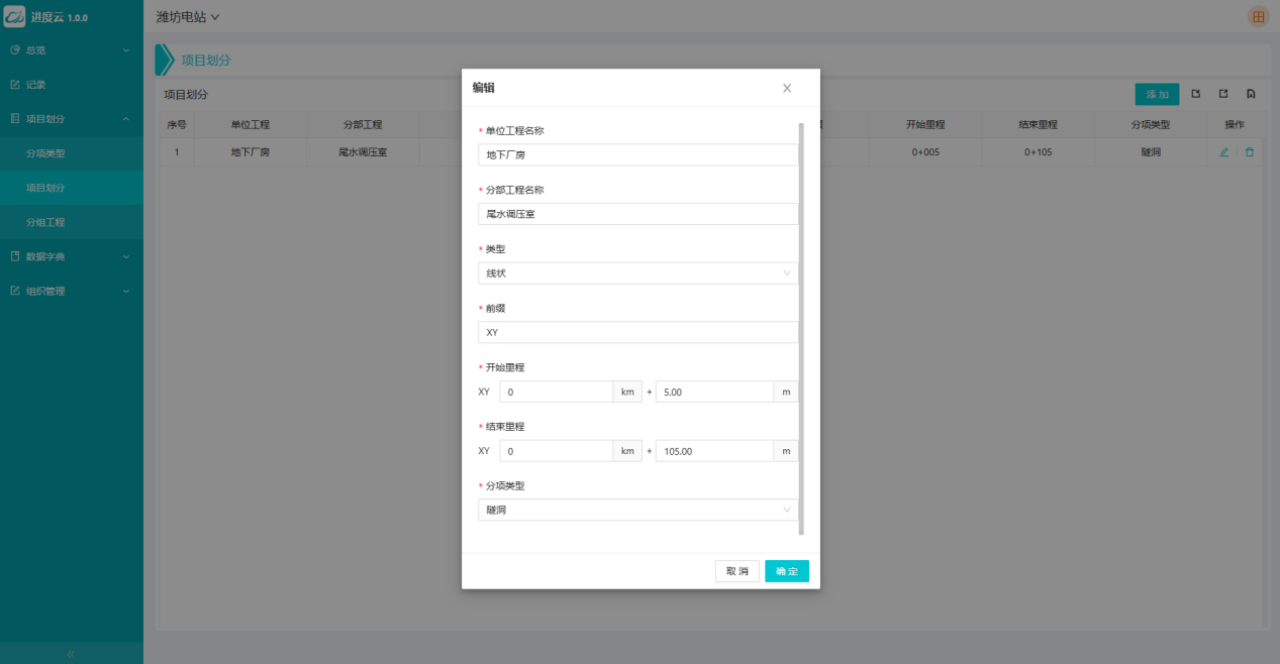The image size is (1280, 664).
Task: Click the 结束里程 meters field showing 105.00
Action: pos(714,451)
